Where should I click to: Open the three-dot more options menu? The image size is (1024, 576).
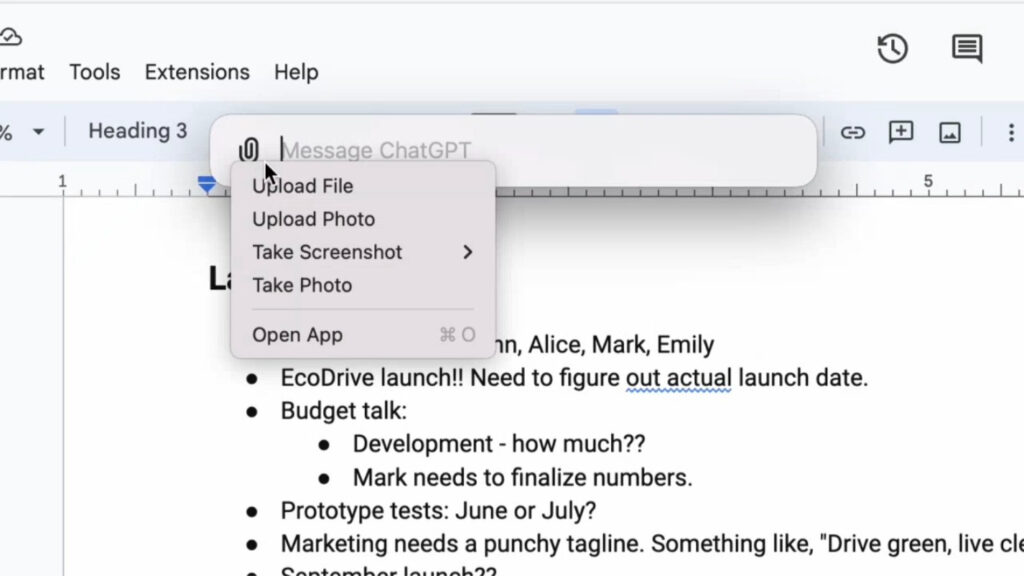[1011, 133]
